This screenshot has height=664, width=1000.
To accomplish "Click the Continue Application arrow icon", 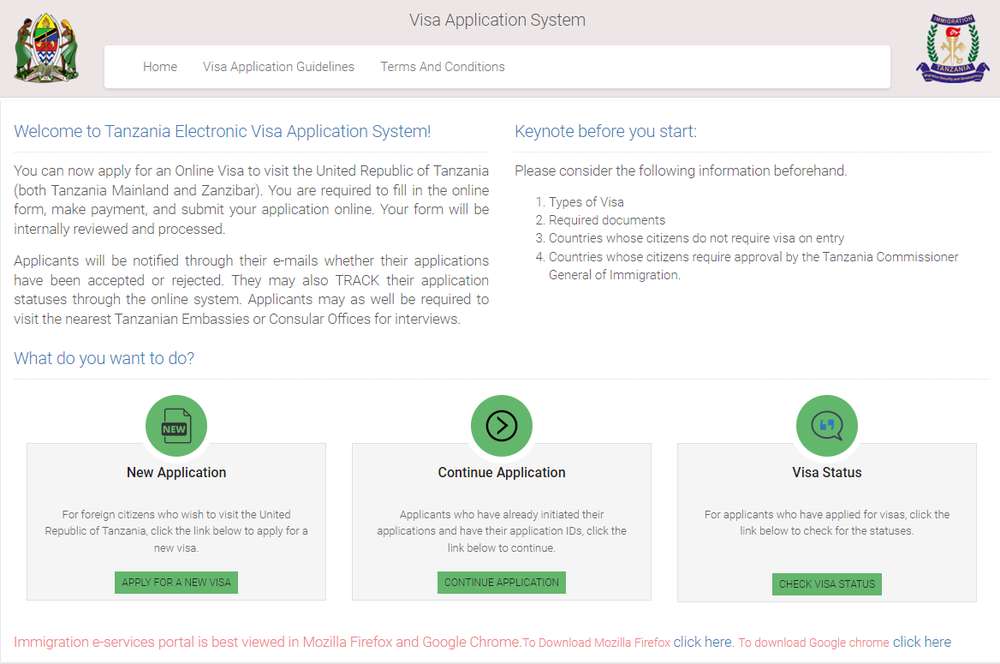I will click(x=501, y=426).
